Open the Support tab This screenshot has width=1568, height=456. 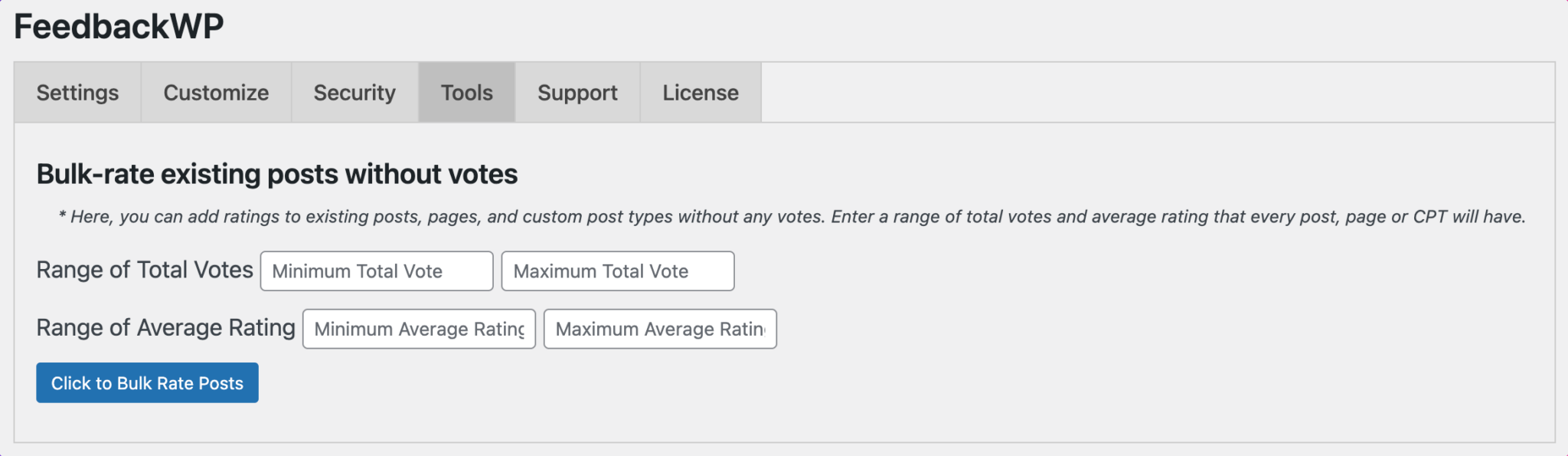(x=577, y=93)
